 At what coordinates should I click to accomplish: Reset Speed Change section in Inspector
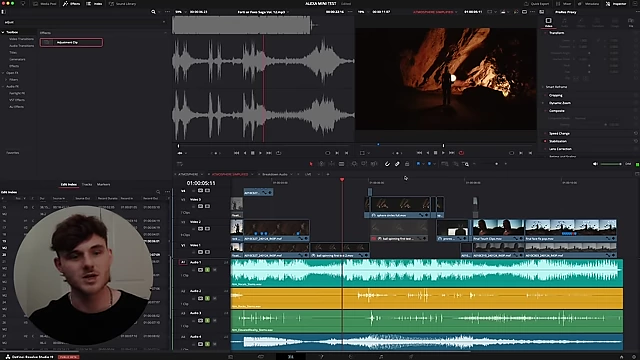636,133
